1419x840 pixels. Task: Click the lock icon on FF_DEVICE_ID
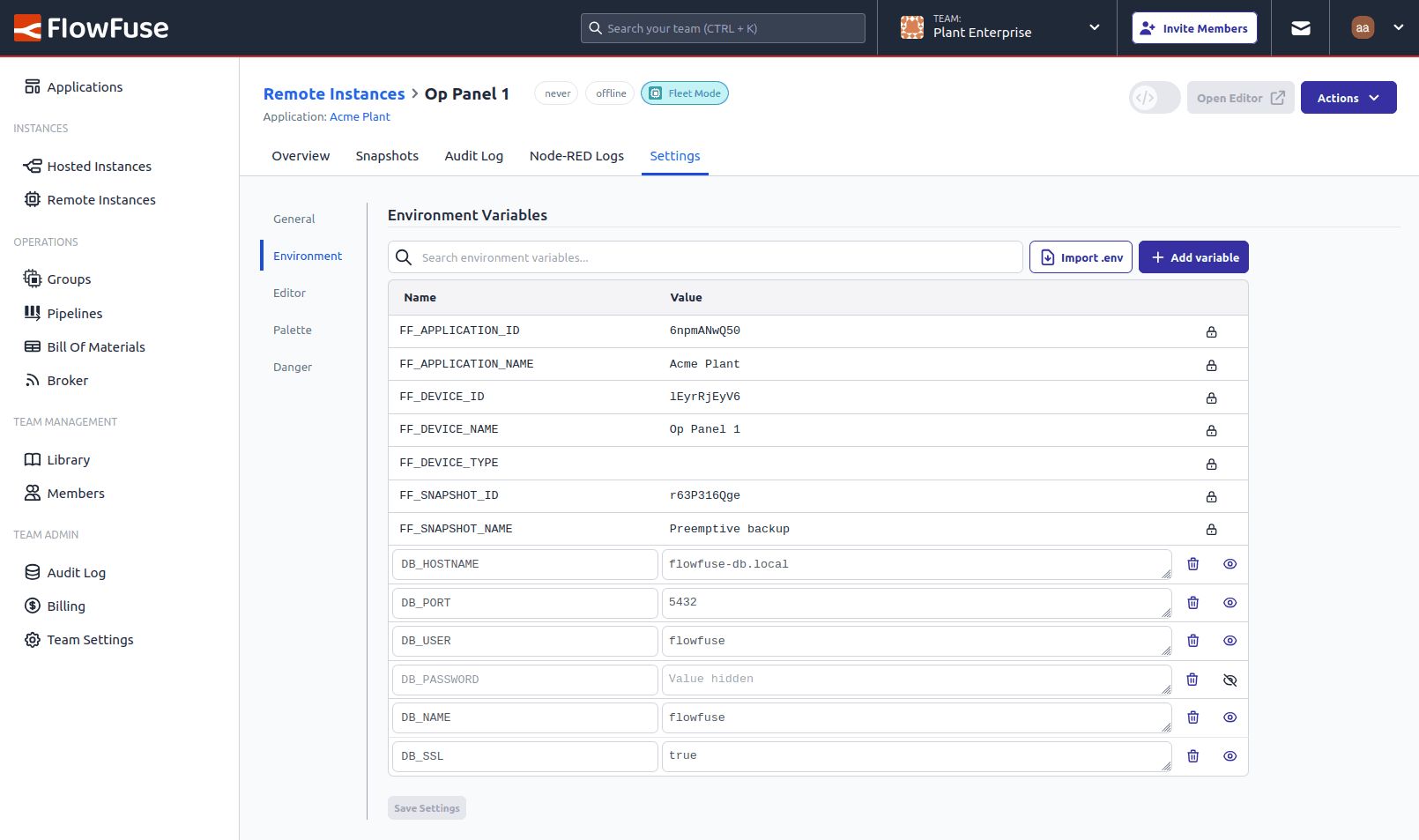tap(1211, 397)
